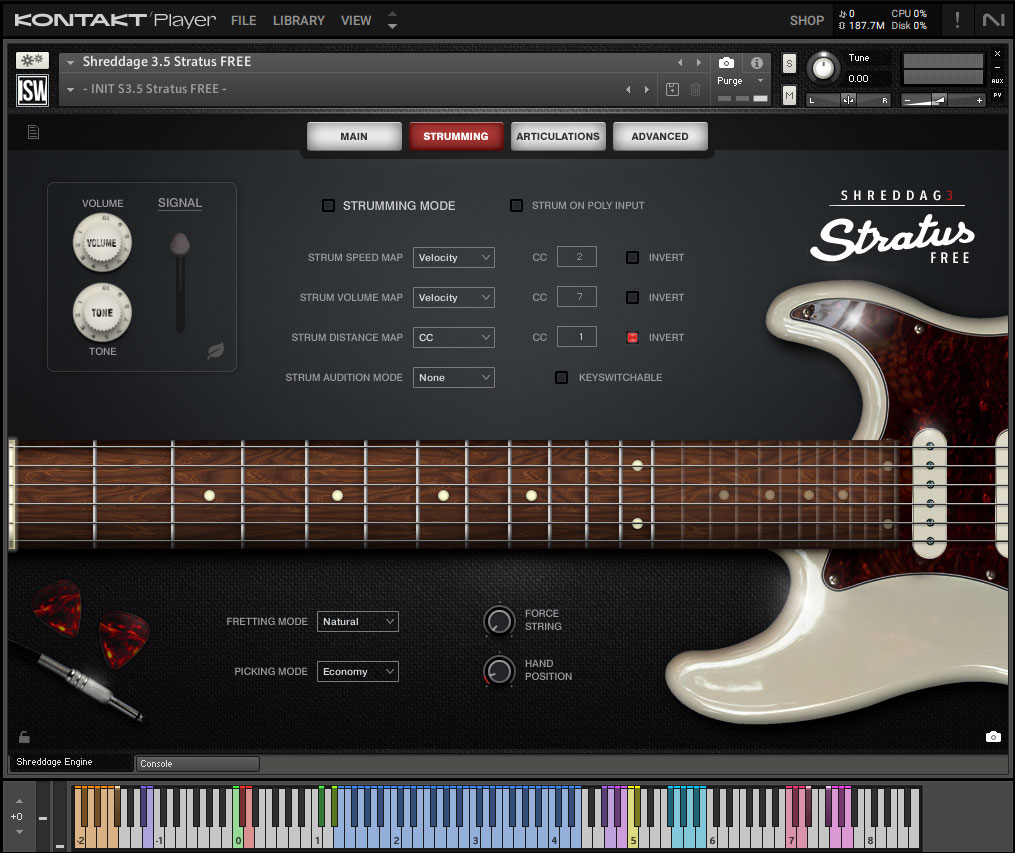Image resolution: width=1015 pixels, height=853 pixels.
Task: Click the camera icon at bottom right
Action: point(993,737)
